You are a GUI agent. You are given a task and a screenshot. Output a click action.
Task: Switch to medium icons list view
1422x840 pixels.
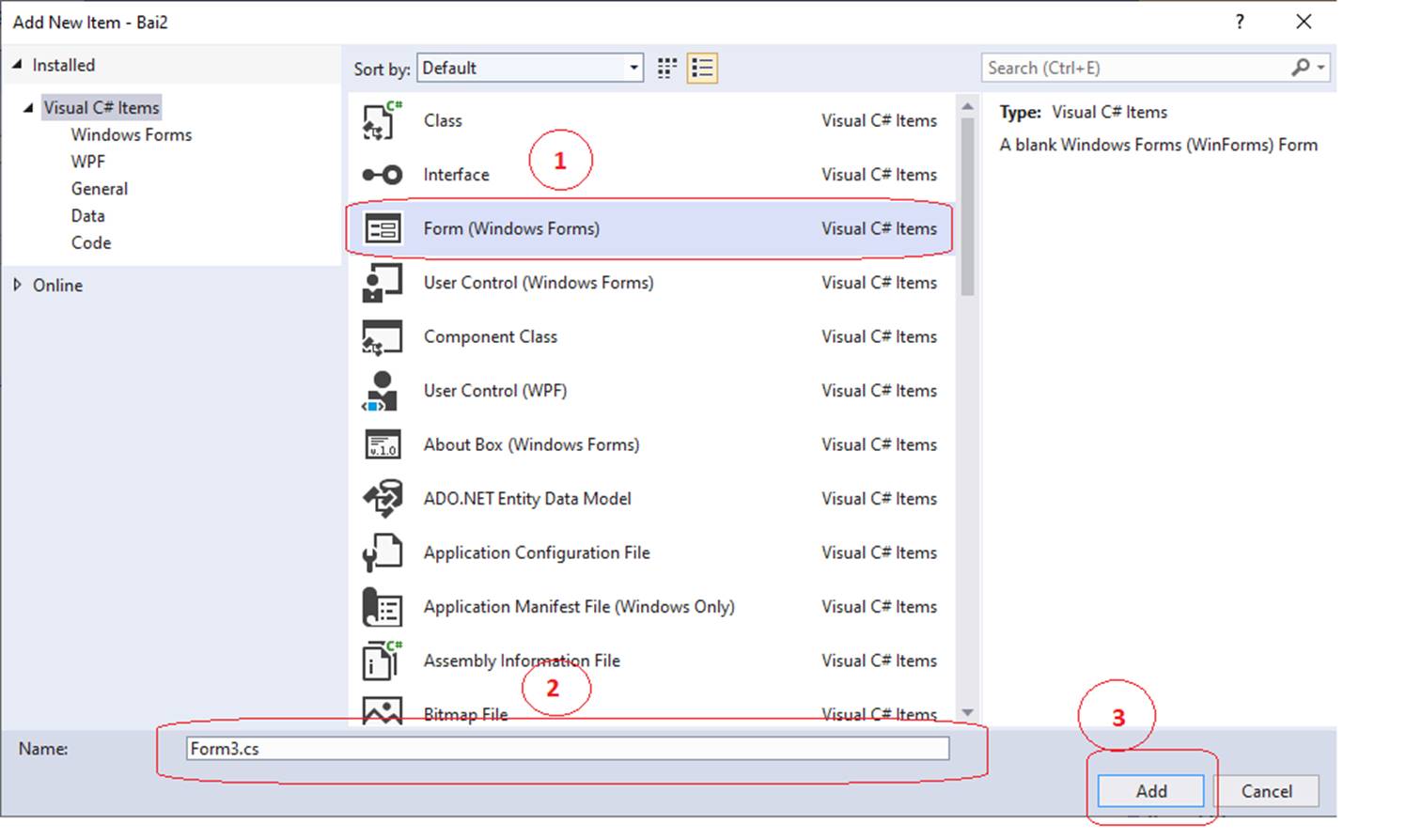pyautogui.click(x=701, y=68)
